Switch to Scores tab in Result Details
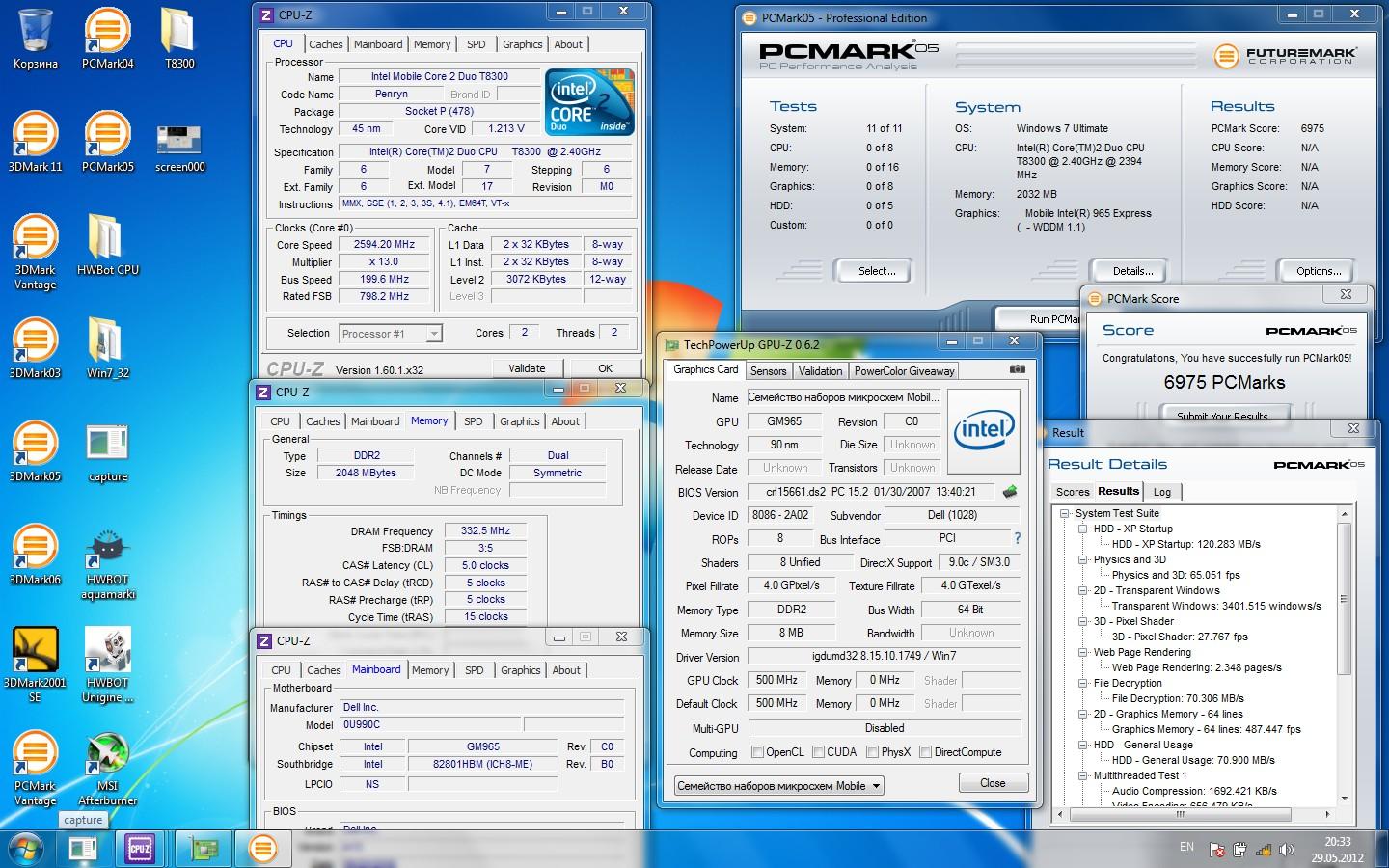 coord(1072,492)
